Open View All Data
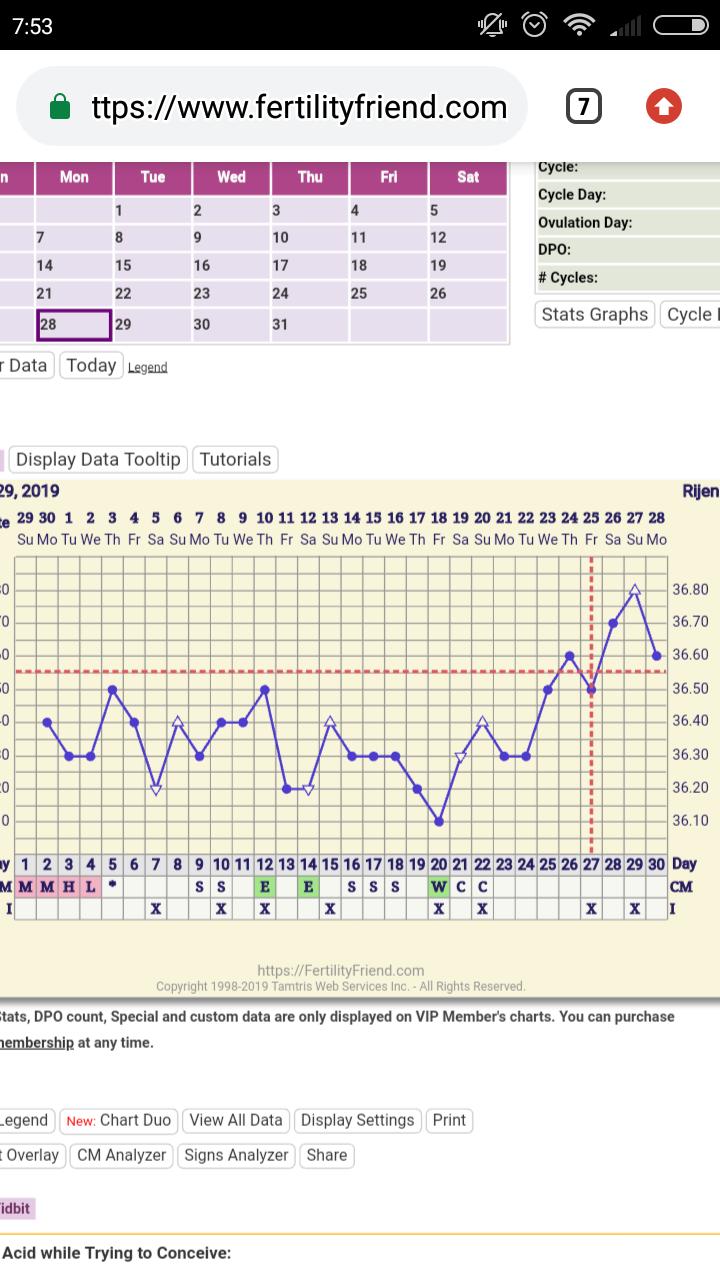 click(236, 1121)
